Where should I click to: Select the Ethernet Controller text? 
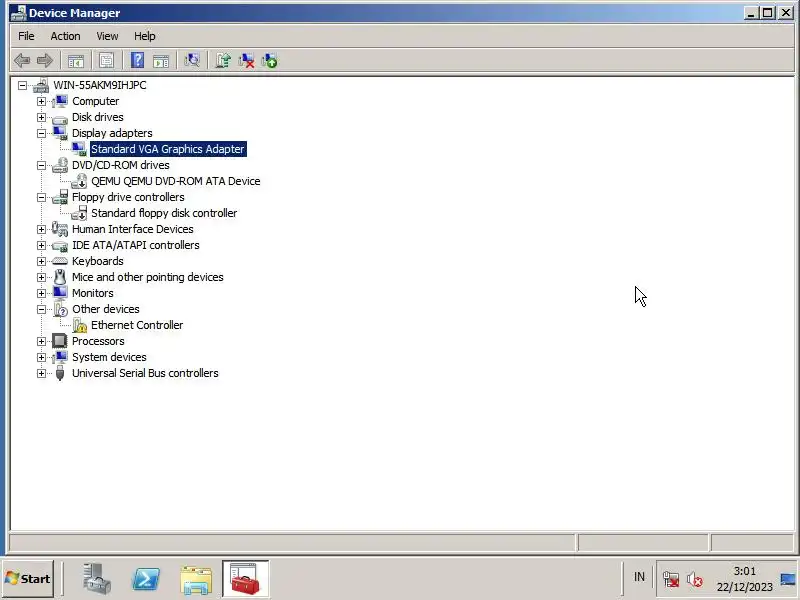pyautogui.click(x=137, y=325)
